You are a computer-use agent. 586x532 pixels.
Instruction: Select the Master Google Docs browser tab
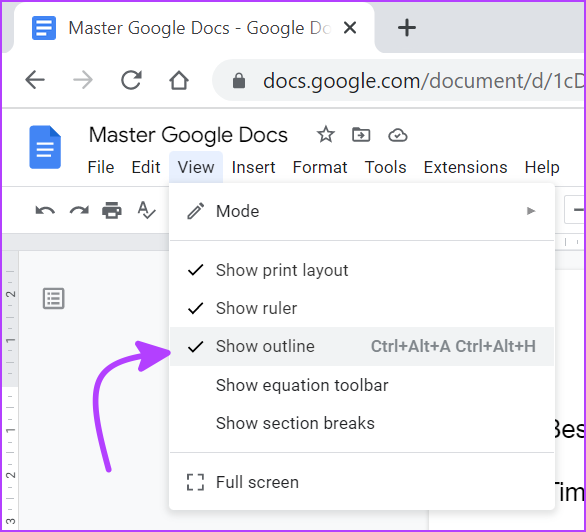pos(194,28)
